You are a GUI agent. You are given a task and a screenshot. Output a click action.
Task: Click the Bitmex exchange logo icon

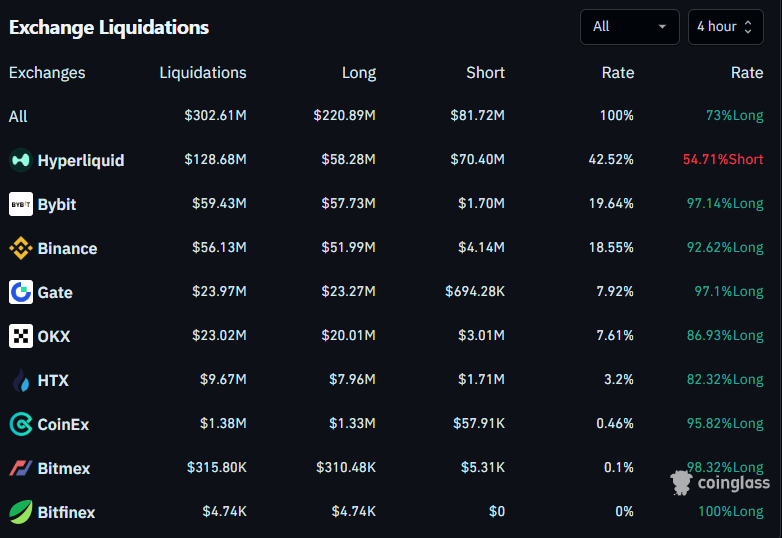pyautogui.click(x=21, y=468)
